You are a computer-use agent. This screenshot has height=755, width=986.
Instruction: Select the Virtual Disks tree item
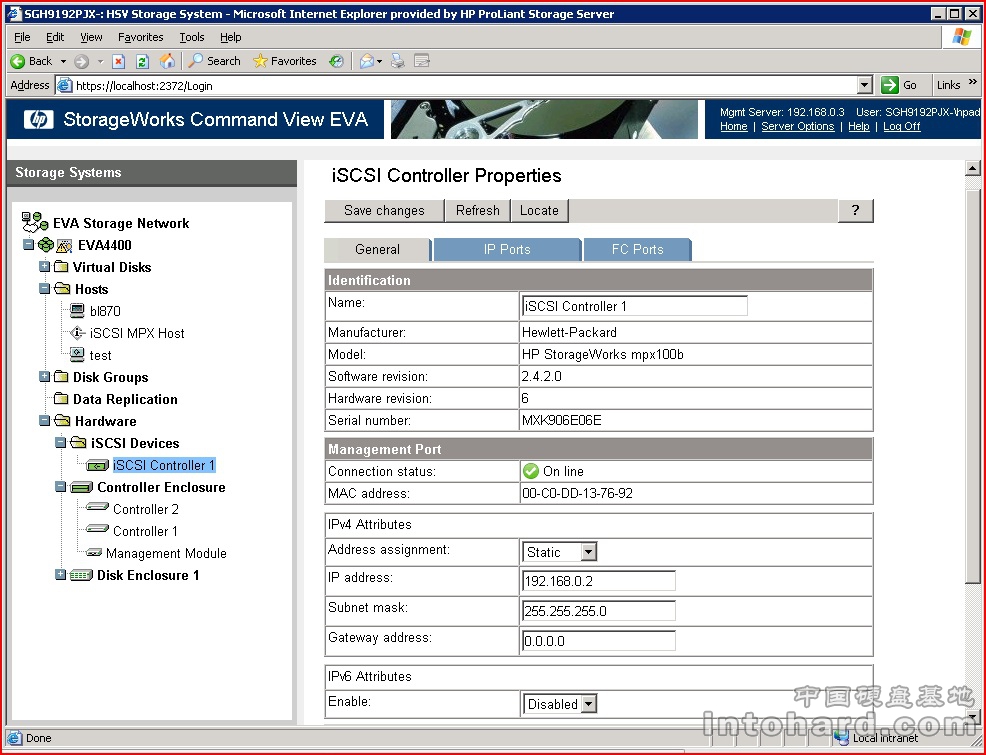(112, 267)
